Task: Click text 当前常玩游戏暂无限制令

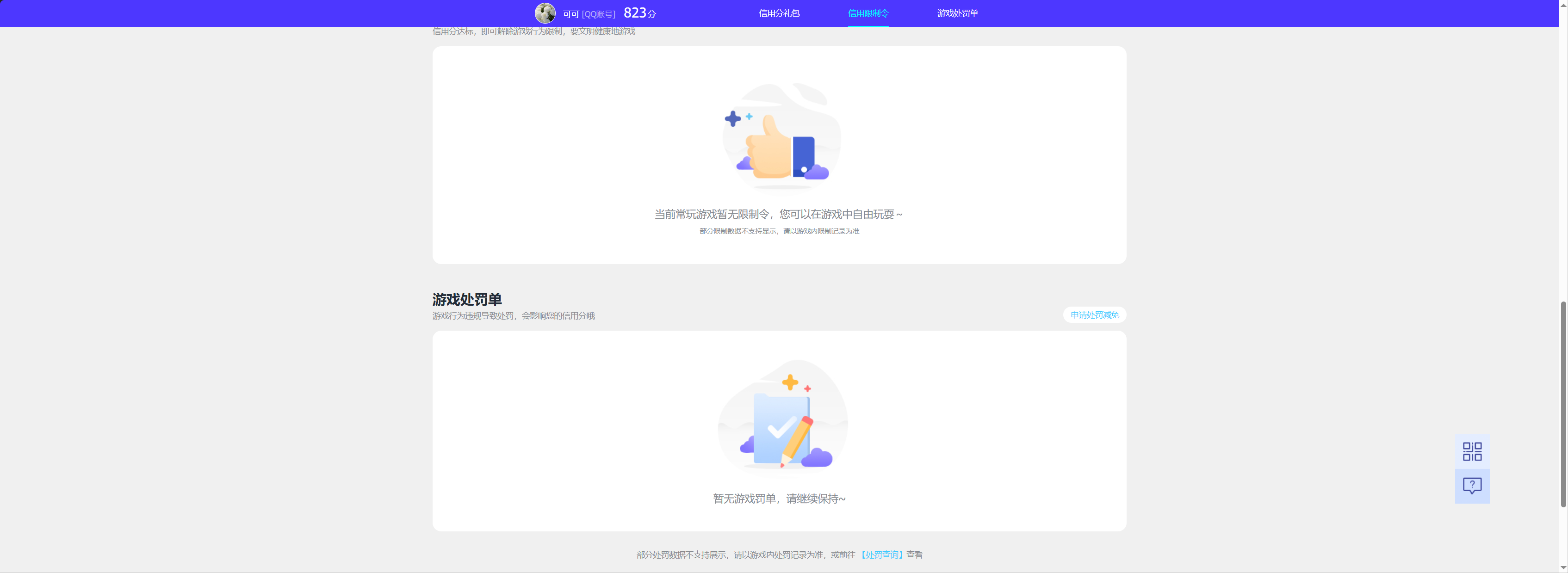Action: 712,214
